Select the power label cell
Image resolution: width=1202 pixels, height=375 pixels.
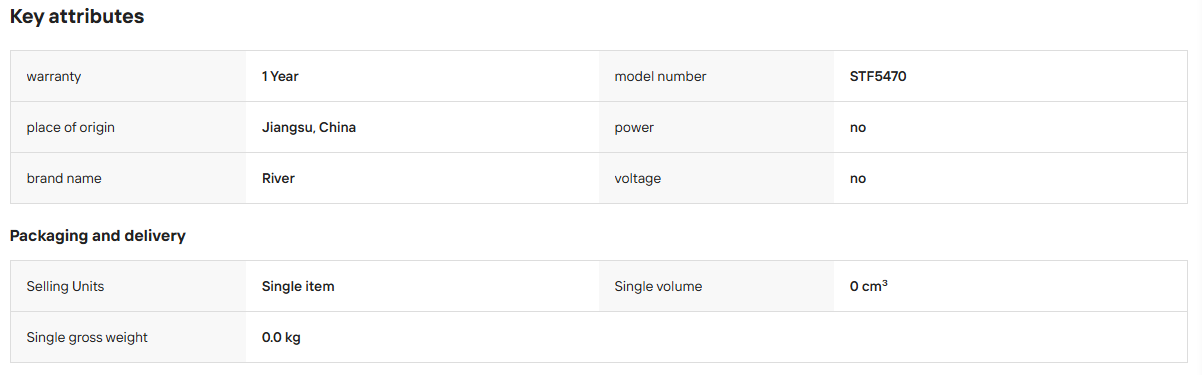click(x=716, y=127)
